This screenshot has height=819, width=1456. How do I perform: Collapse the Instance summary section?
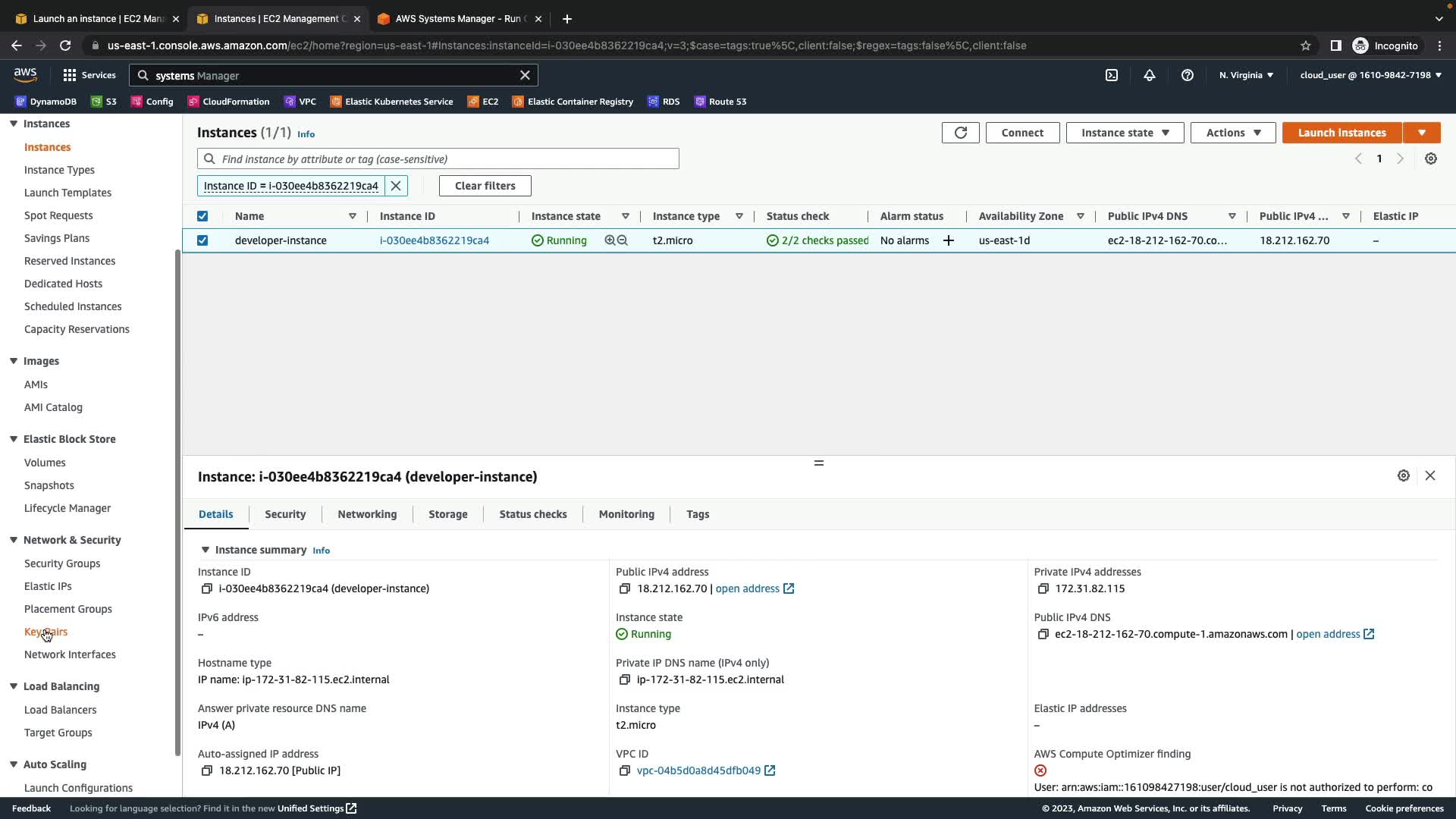point(205,550)
